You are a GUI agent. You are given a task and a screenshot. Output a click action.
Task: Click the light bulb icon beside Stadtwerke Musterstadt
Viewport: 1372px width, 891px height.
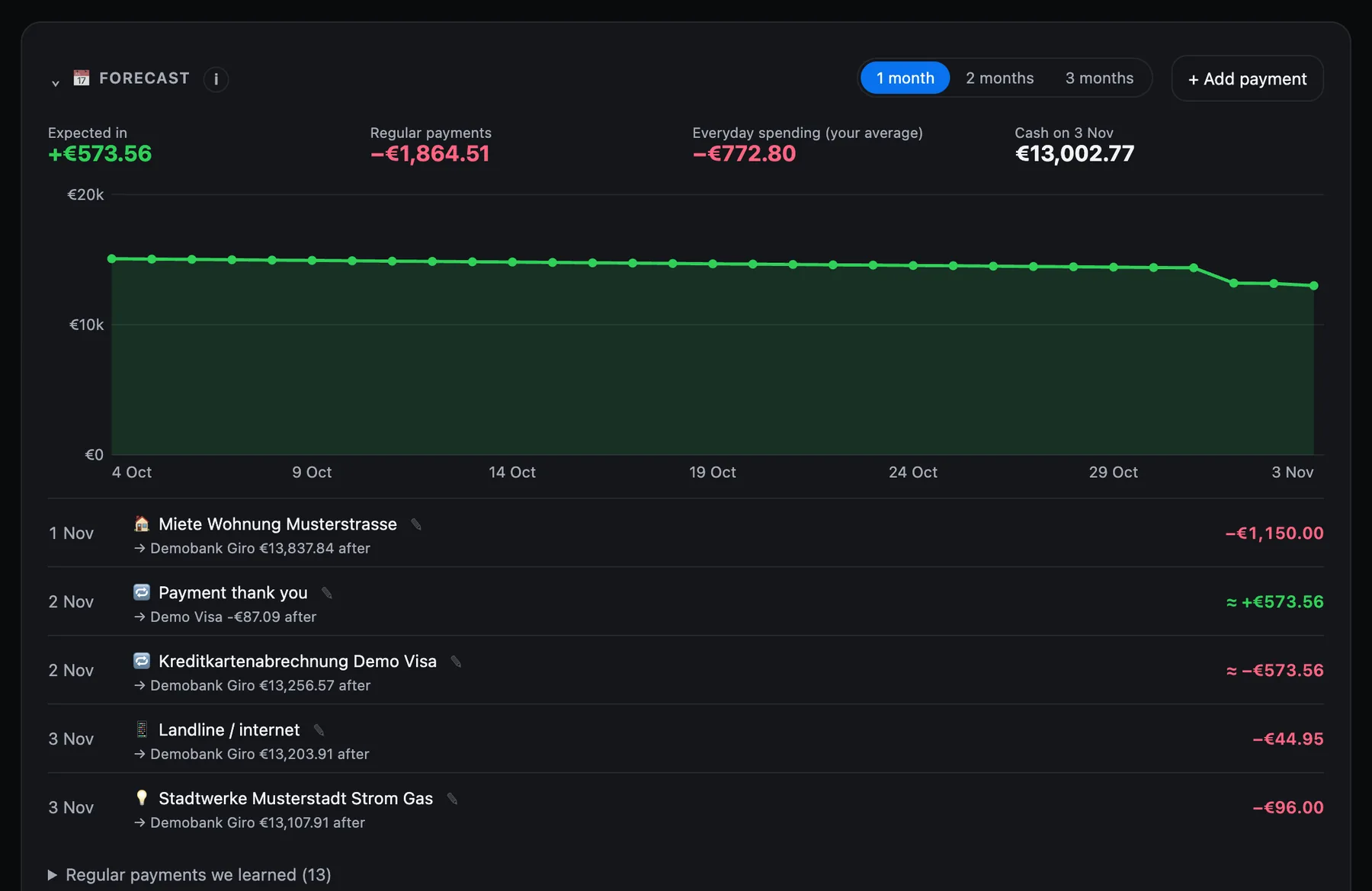pos(142,797)
